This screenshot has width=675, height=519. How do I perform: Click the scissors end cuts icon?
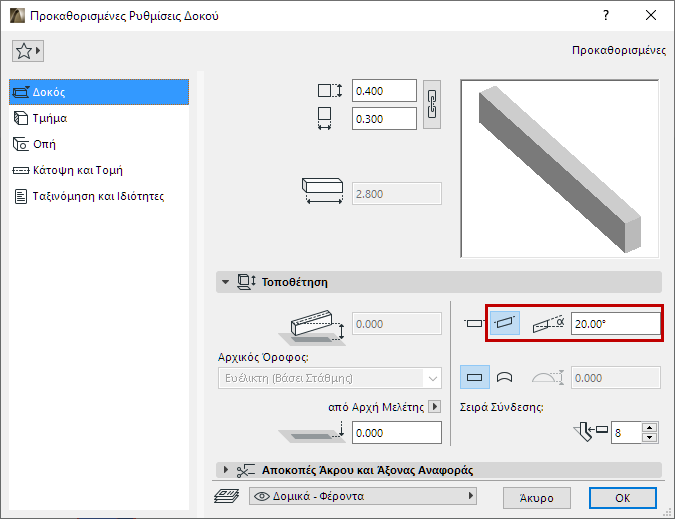click(x=246, y=470)
